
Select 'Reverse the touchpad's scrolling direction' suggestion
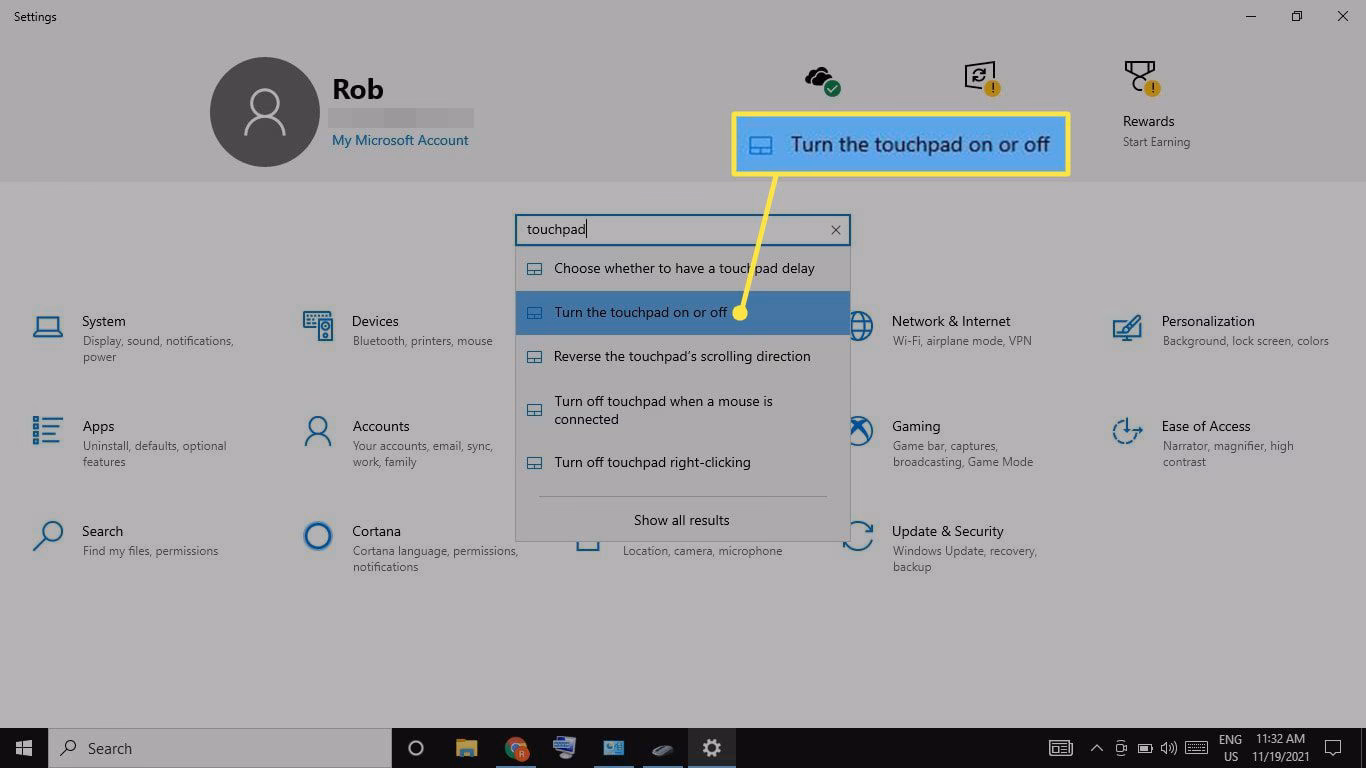click(x=681, y=357)
